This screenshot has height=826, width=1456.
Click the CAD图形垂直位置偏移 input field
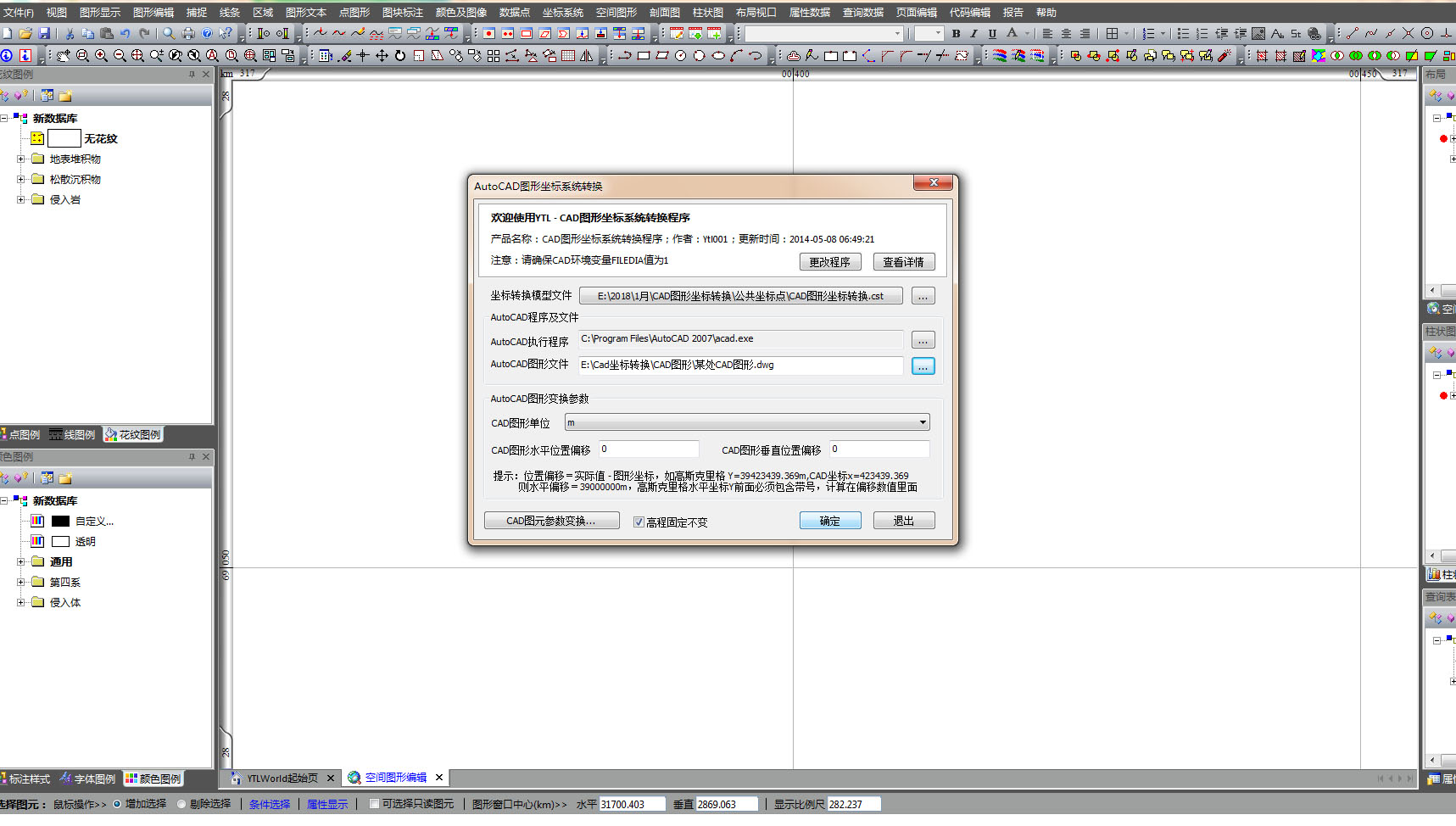pyautogui.click(x=879, y=449)
